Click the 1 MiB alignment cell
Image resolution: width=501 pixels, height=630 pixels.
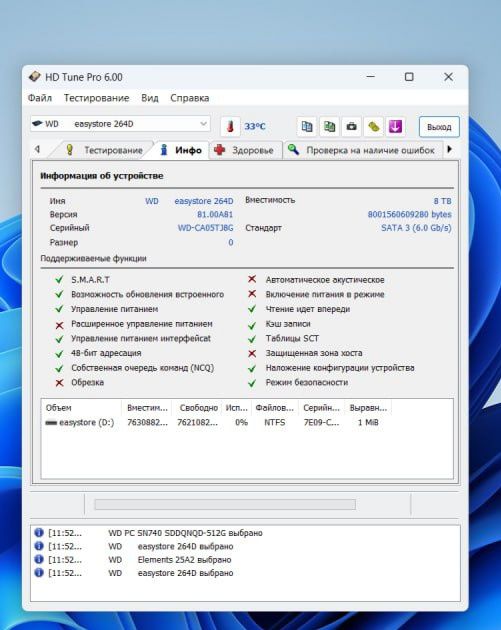pos(368,422)
